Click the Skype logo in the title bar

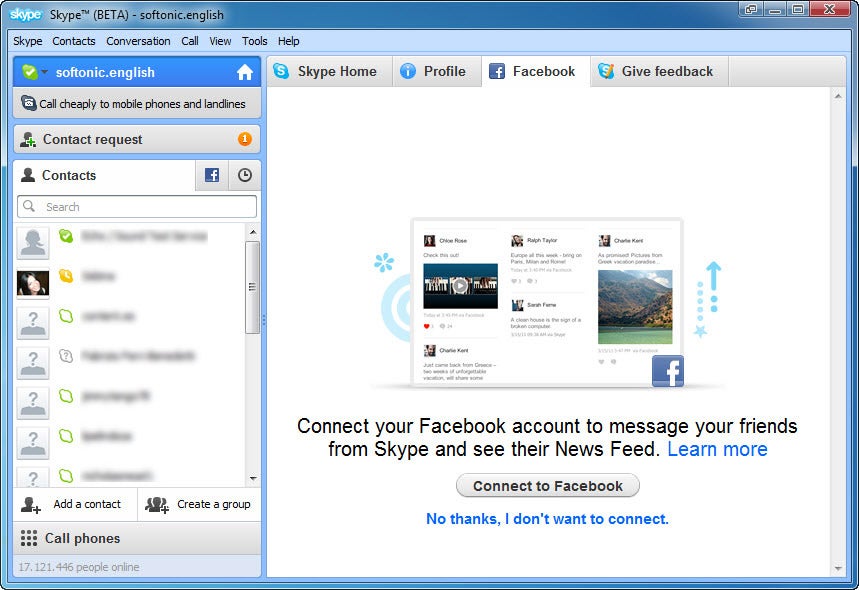[x=25, y=15]
